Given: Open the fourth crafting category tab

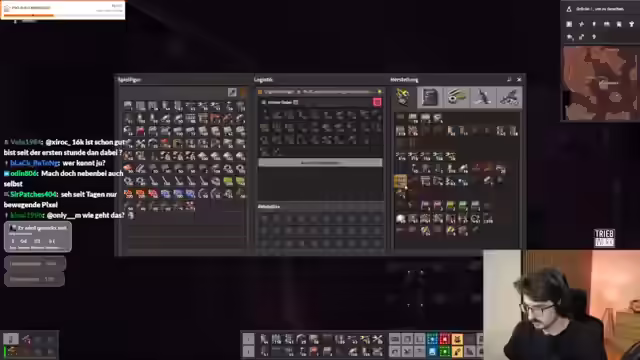Looking at the screenshot, I should click(x=482, y=97).
